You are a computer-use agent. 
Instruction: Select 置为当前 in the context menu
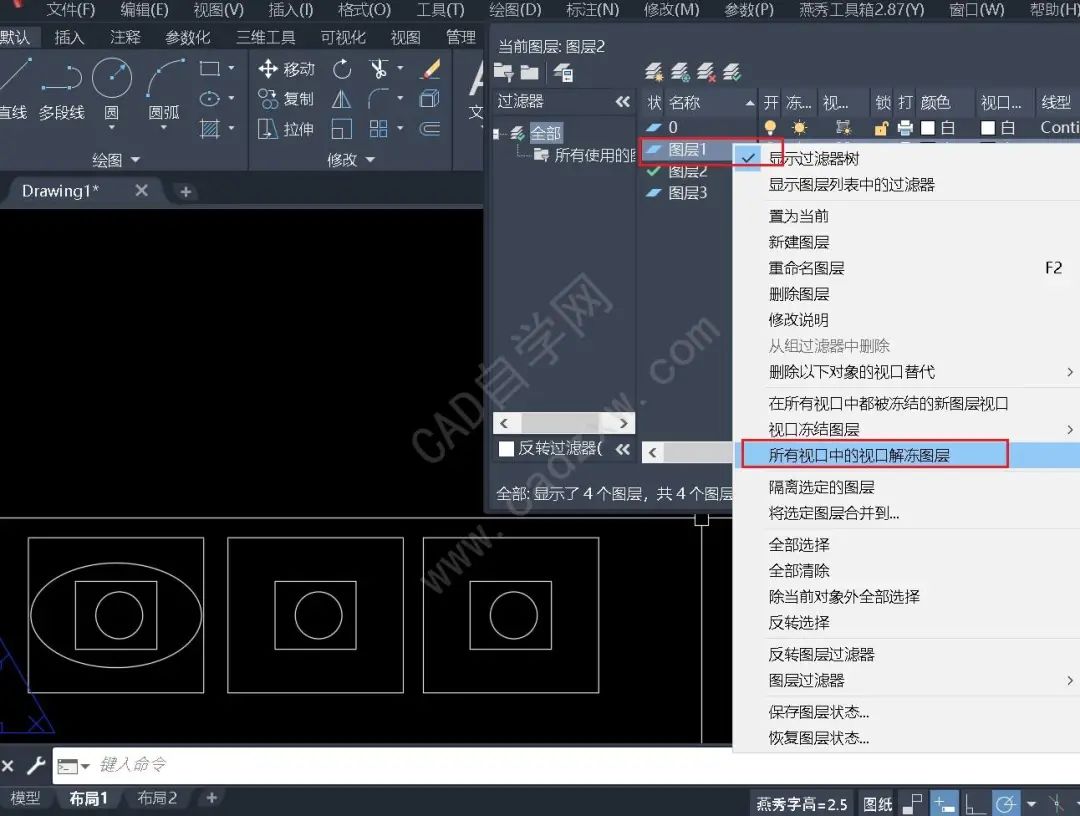pyautogui.click(x=798, y=216)
